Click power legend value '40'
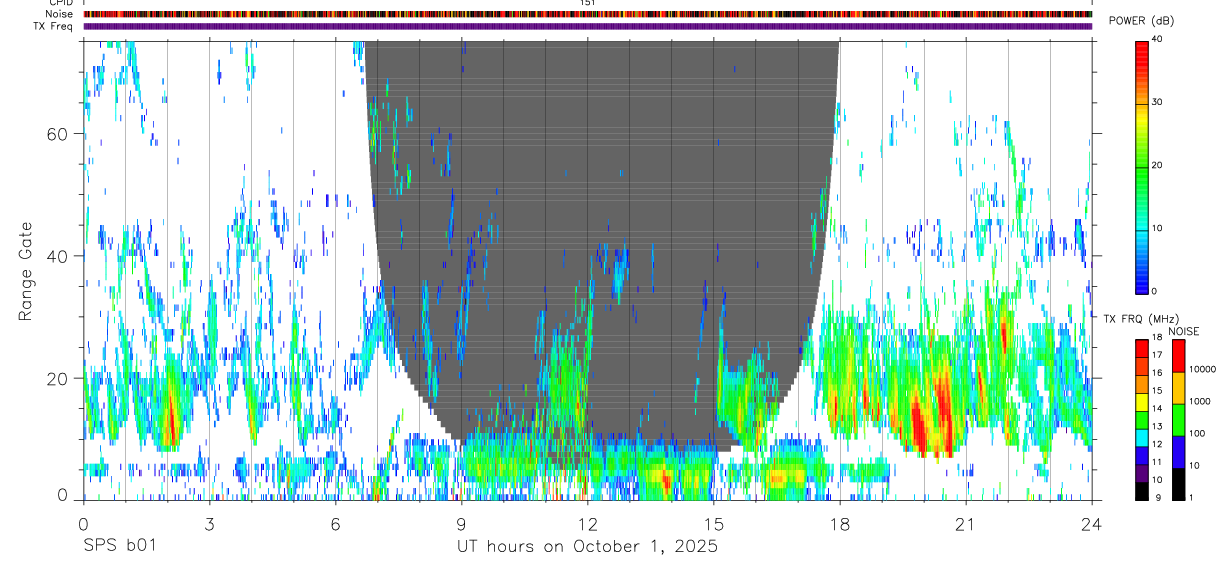This screenshot has width=1228, height=567. pos(1158,40)
